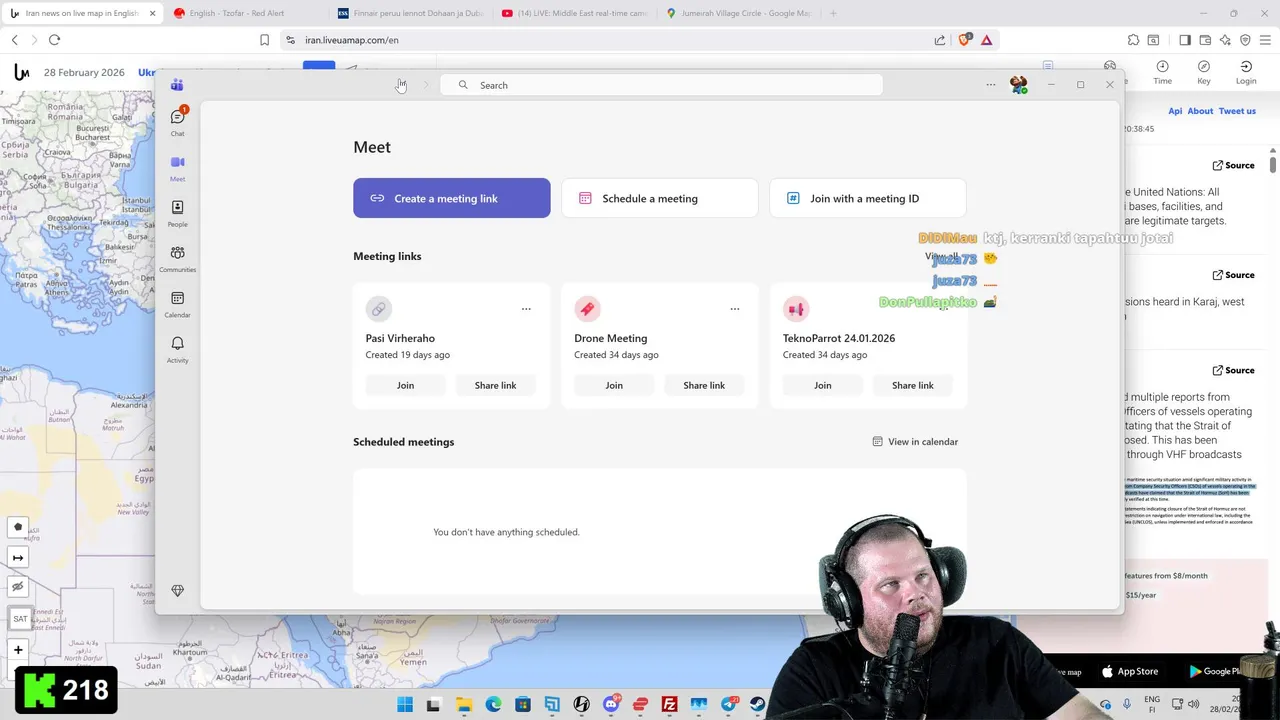Open browser extensions puzzle icon
This screenshot has height=720, width=1280.
tap(1133, 40)
